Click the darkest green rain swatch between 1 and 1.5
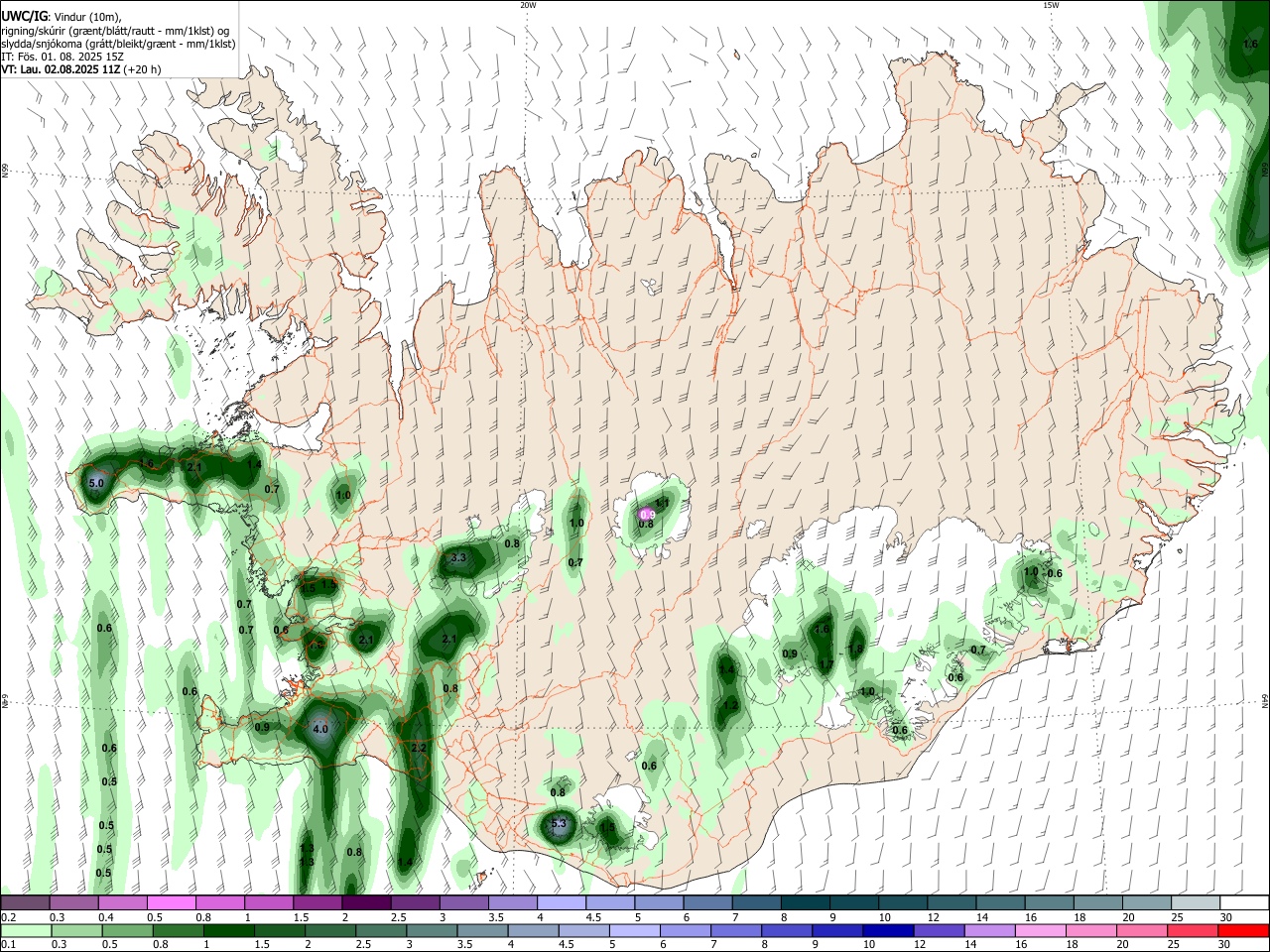The height and width of the screenshot is (952, 1270). (229, 930)
